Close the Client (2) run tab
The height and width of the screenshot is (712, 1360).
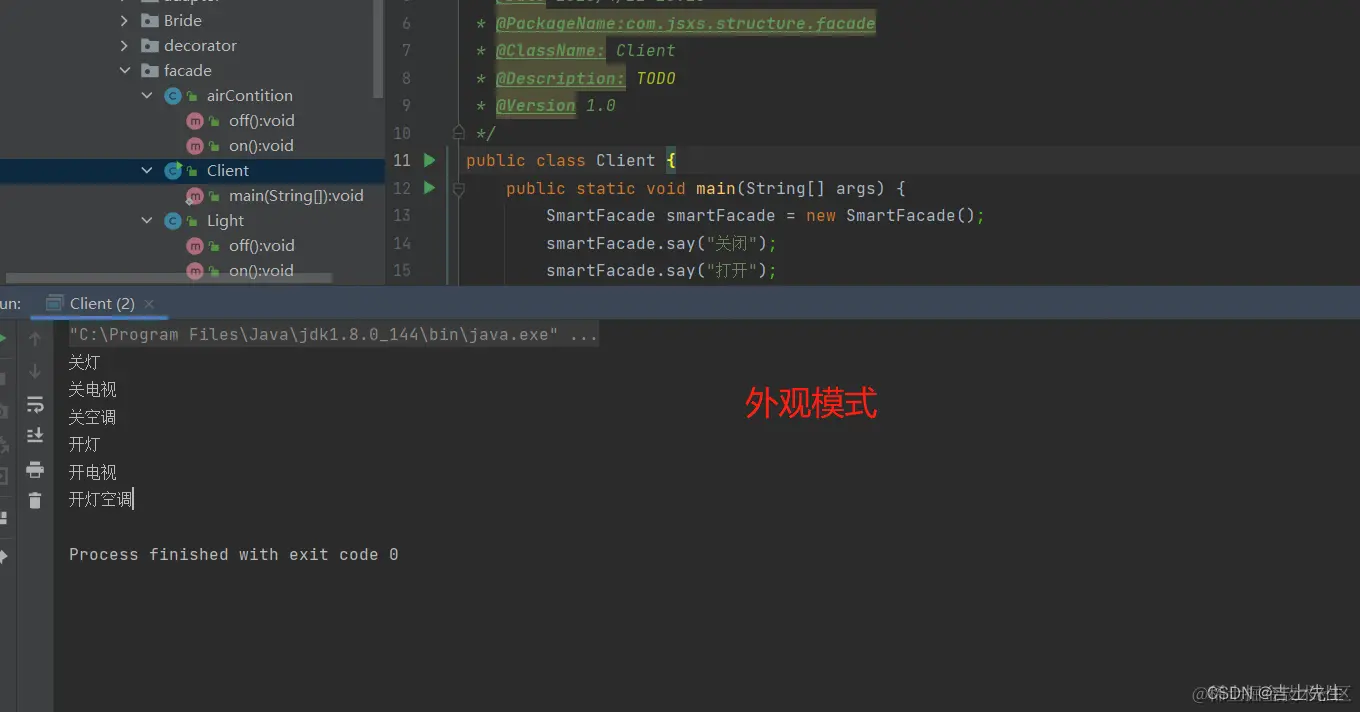point(149,304)
